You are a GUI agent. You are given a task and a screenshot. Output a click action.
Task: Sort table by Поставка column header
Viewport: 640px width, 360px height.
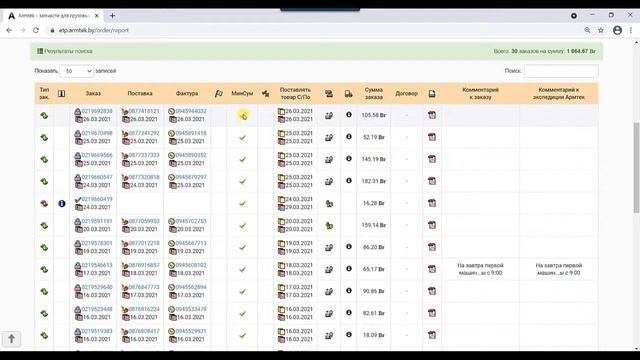pos(140,93)
